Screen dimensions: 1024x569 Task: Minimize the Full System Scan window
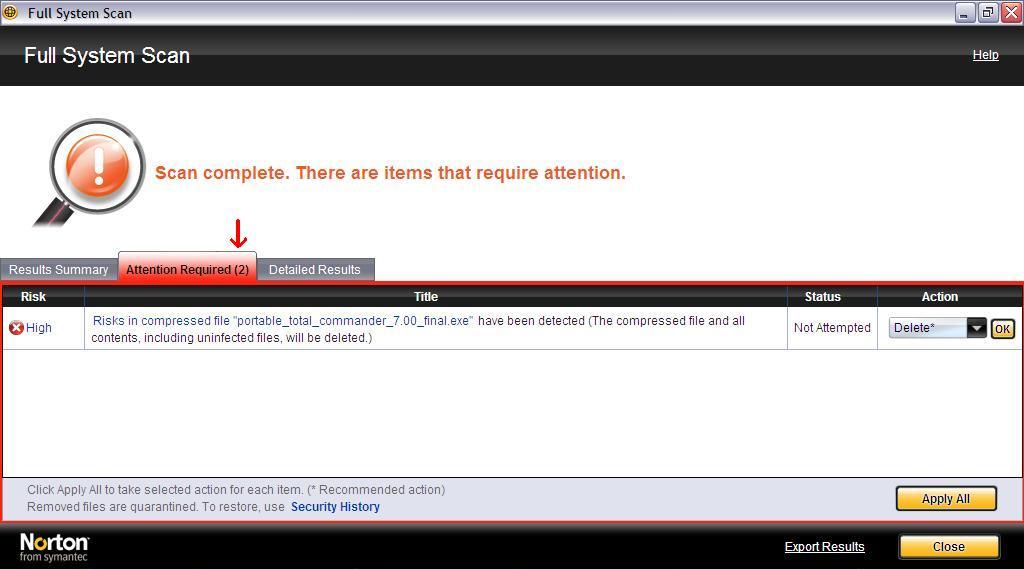[965, 12]
